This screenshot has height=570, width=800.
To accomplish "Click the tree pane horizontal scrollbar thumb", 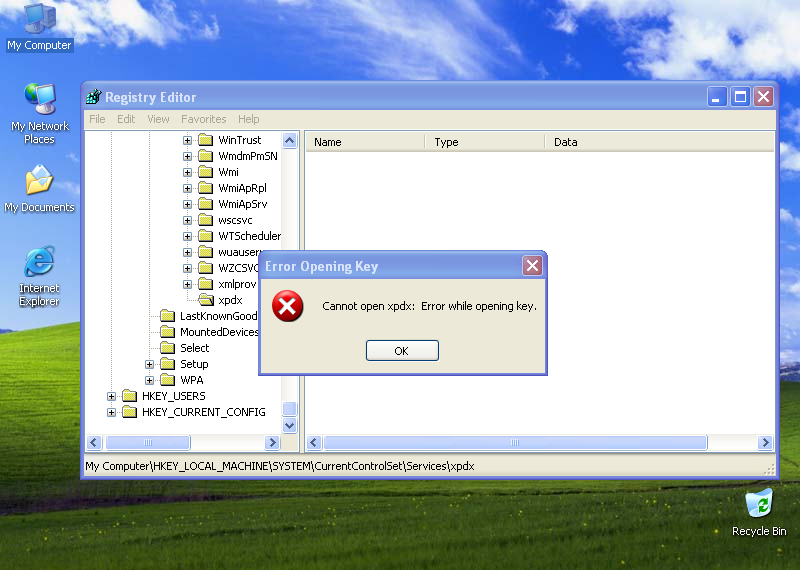I will 147,442.
